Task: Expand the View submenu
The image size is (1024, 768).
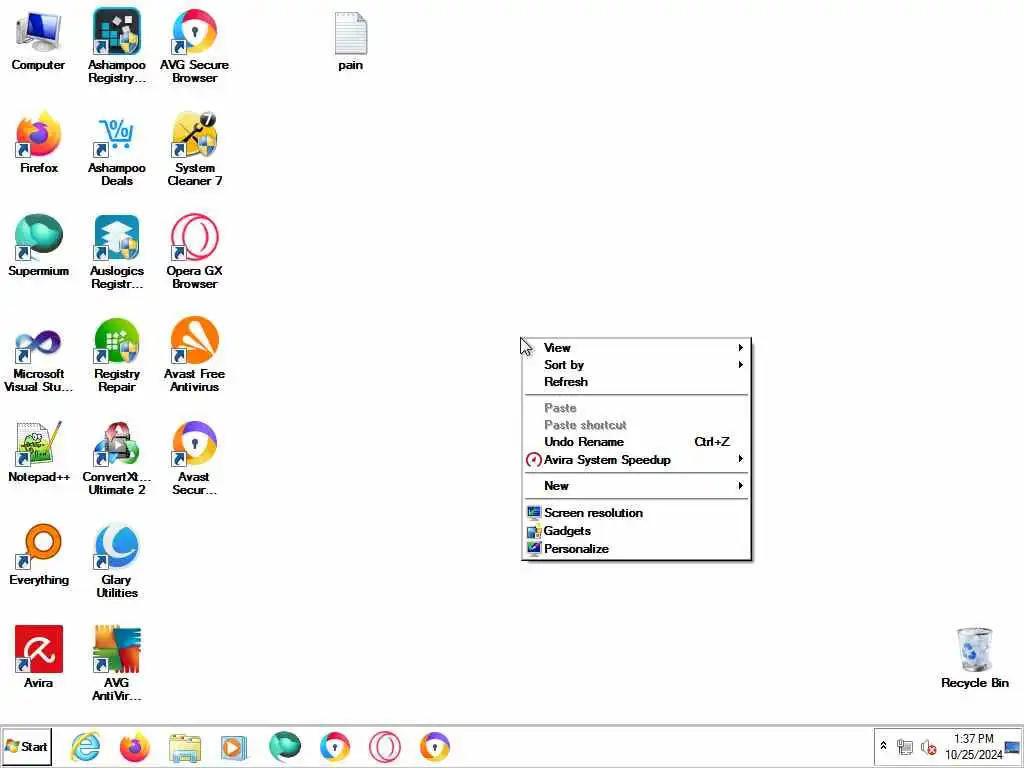Action: tap(637, 347)
